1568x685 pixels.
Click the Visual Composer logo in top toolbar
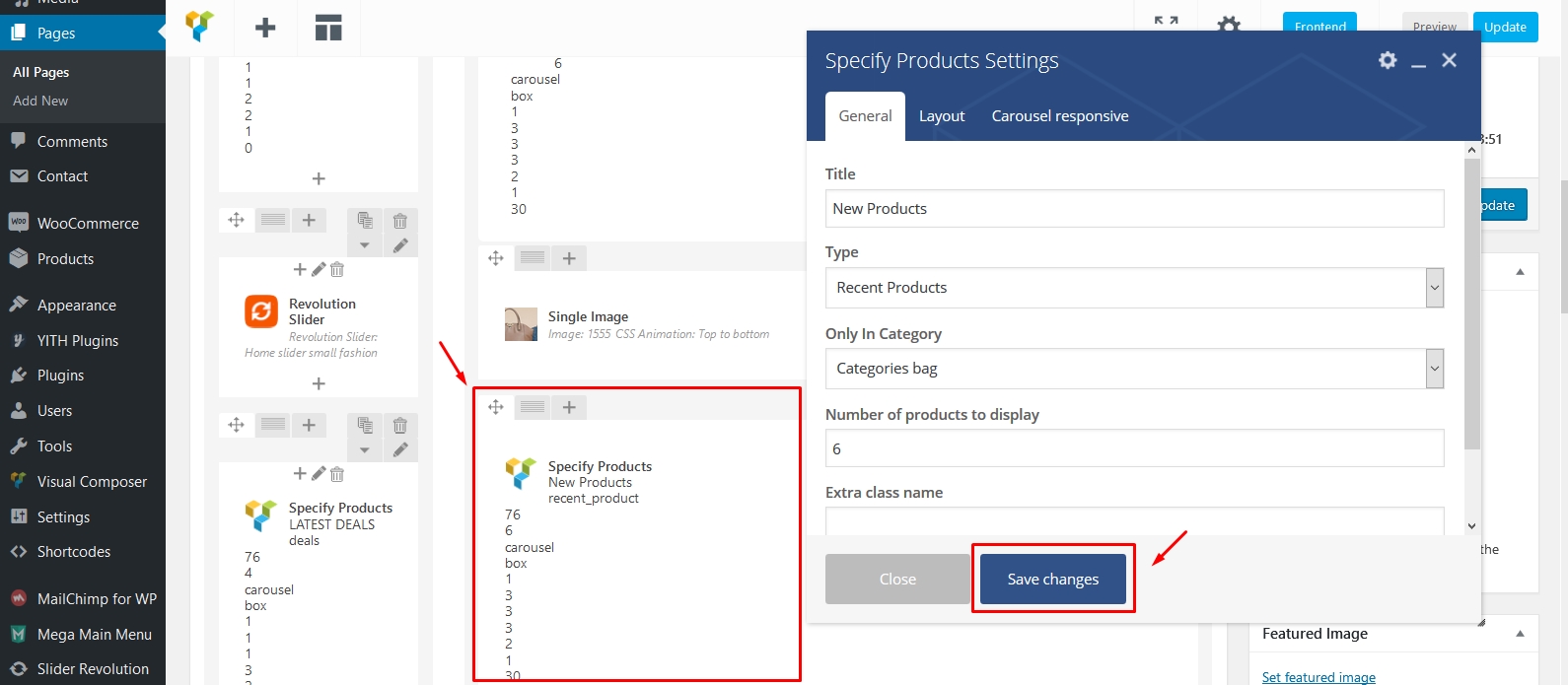[200, 27]
